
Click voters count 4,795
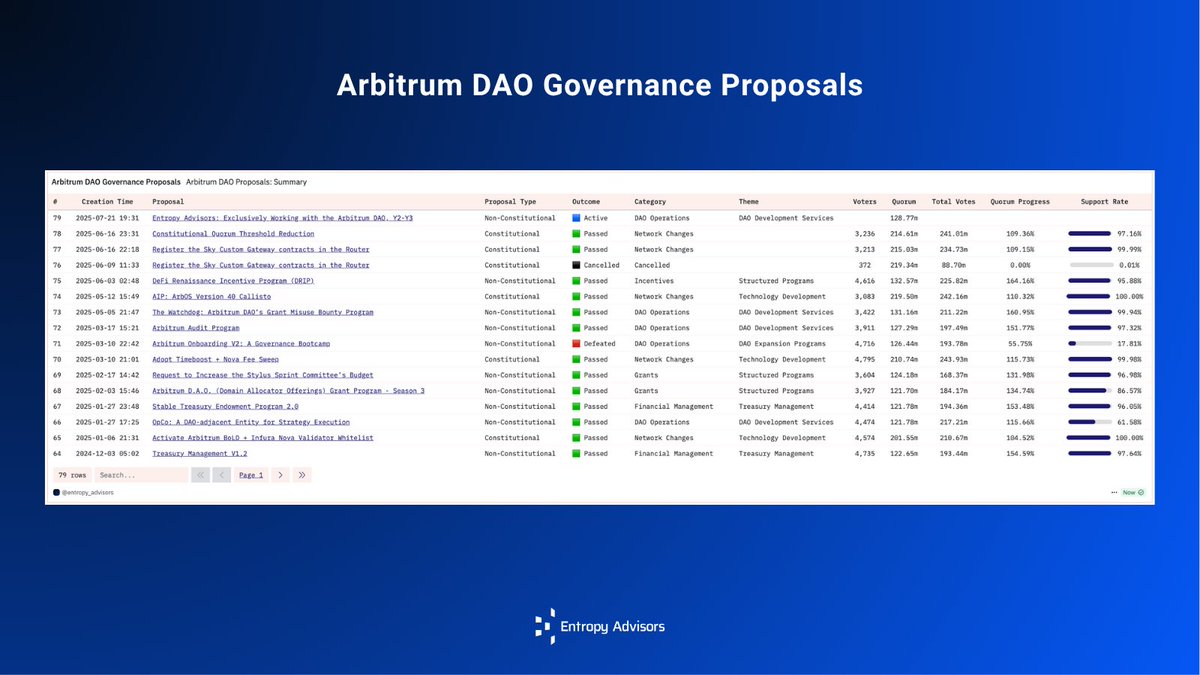(865, 359)
